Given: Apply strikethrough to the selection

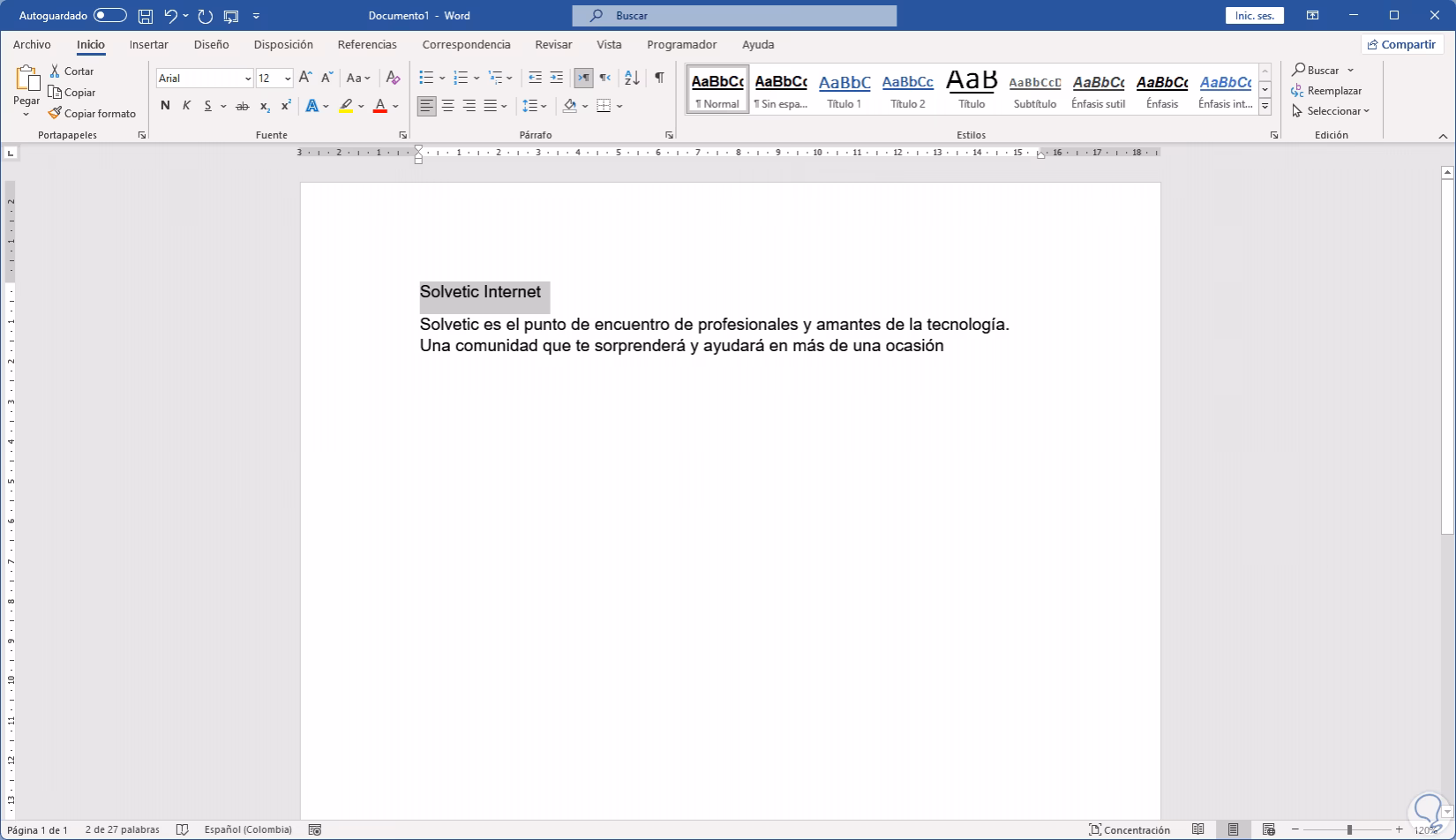Looking at the screenshot, I should 243,106.
